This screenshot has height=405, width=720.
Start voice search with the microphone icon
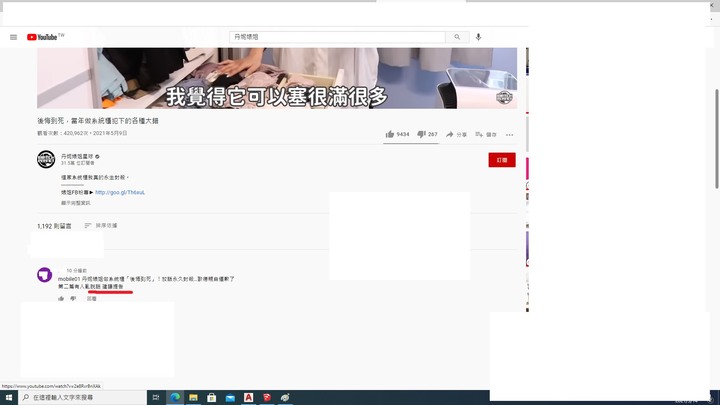(478, 37)
